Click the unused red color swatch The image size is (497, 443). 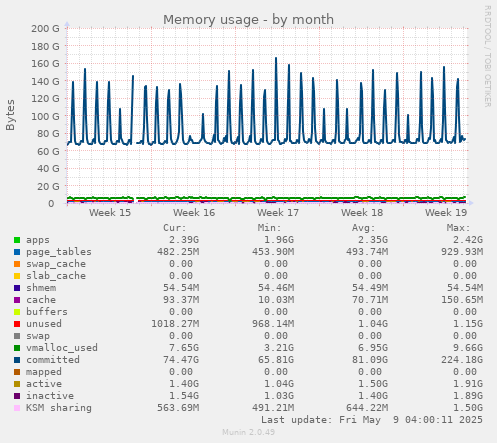tap(17, 324)
